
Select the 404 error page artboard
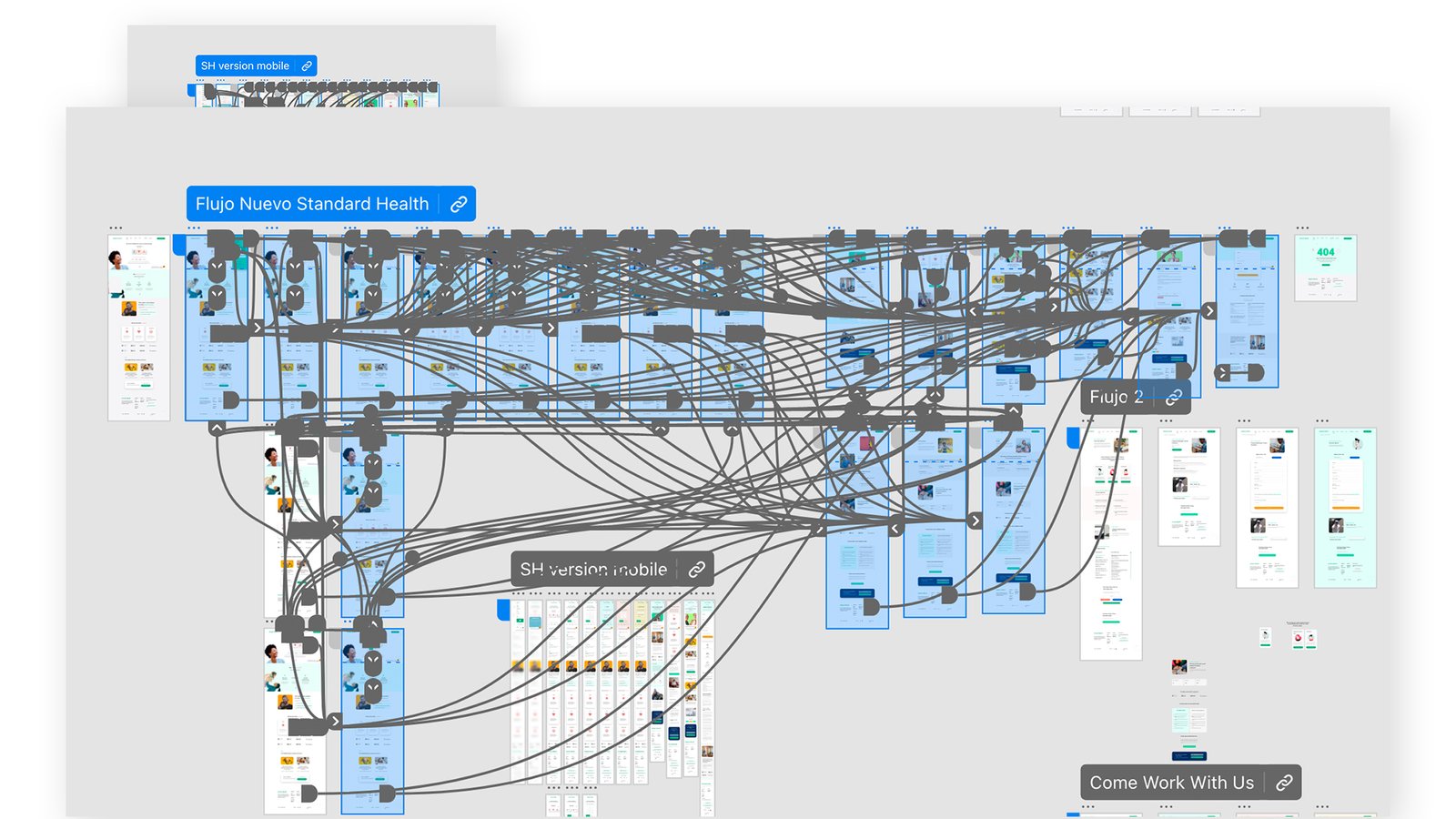point(1325,268)
